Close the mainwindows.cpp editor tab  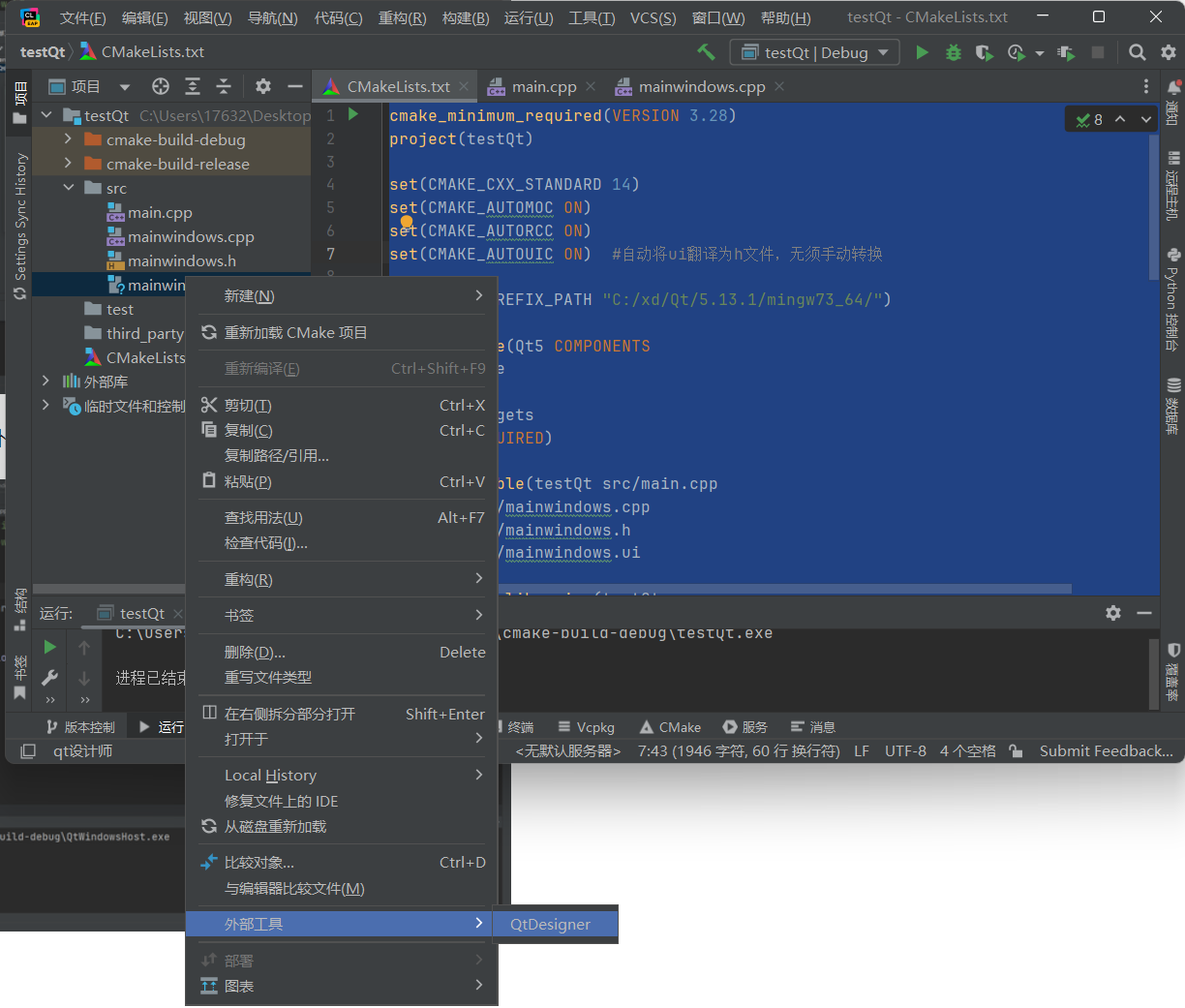pyautogui.click(x=779, y=86)
